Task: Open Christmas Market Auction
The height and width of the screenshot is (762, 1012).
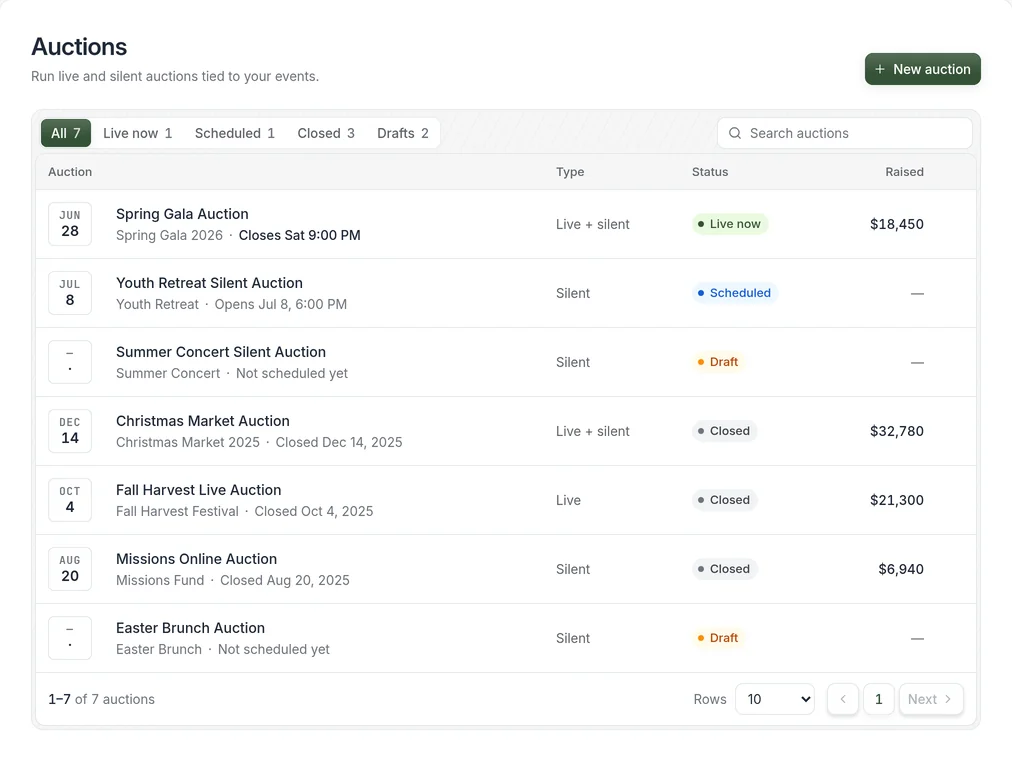Action: pos(203,421)
